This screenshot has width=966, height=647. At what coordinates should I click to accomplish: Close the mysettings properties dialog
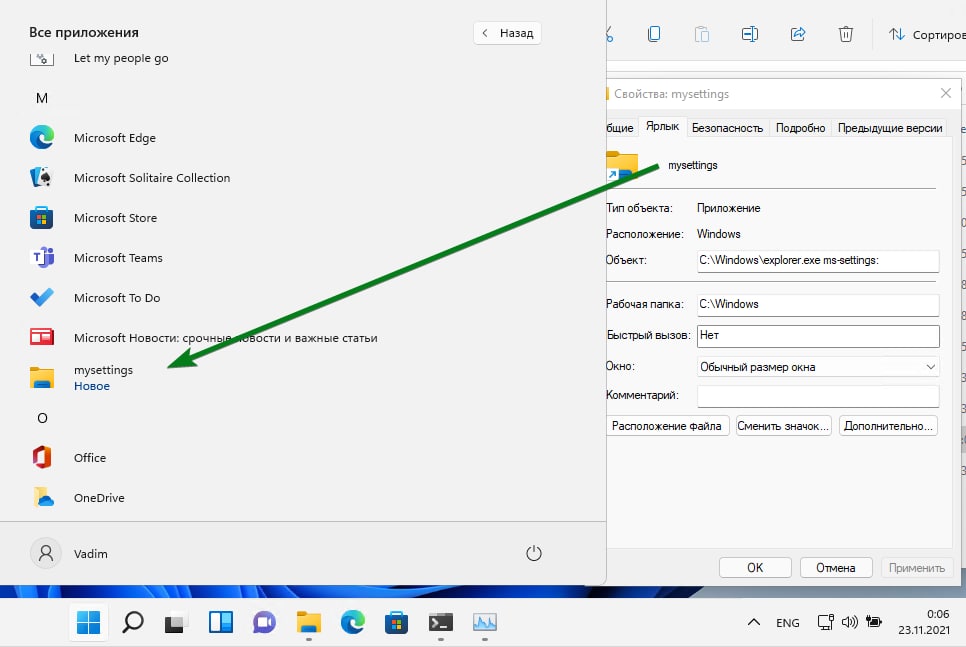[946, 93]
